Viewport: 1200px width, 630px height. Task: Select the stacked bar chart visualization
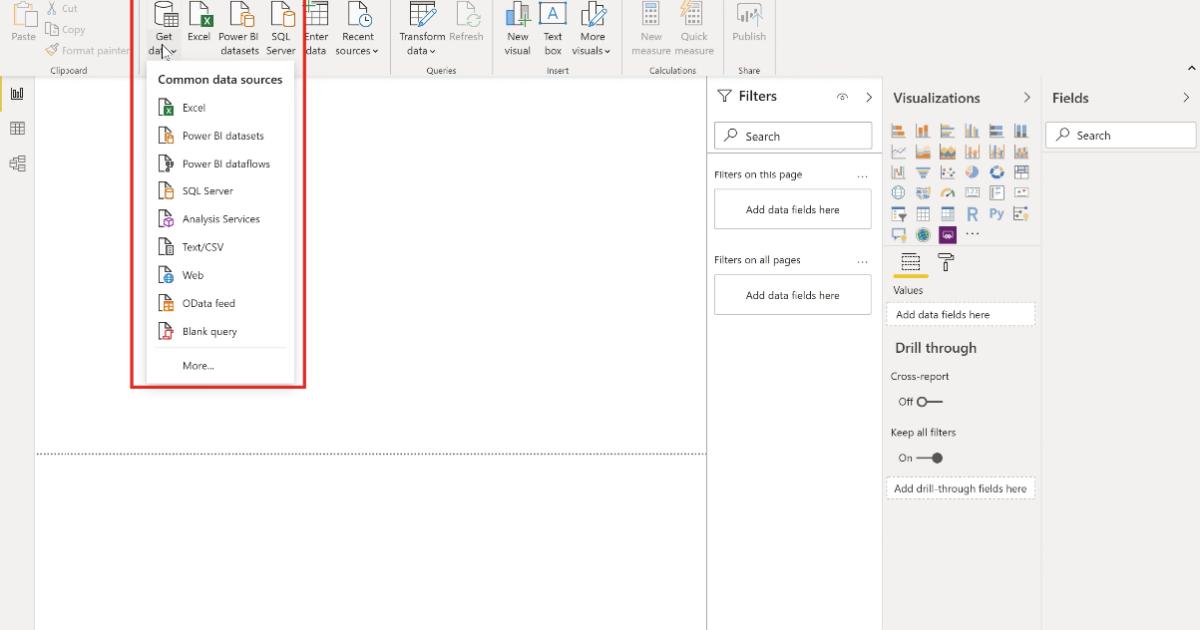tap(900, 131)
